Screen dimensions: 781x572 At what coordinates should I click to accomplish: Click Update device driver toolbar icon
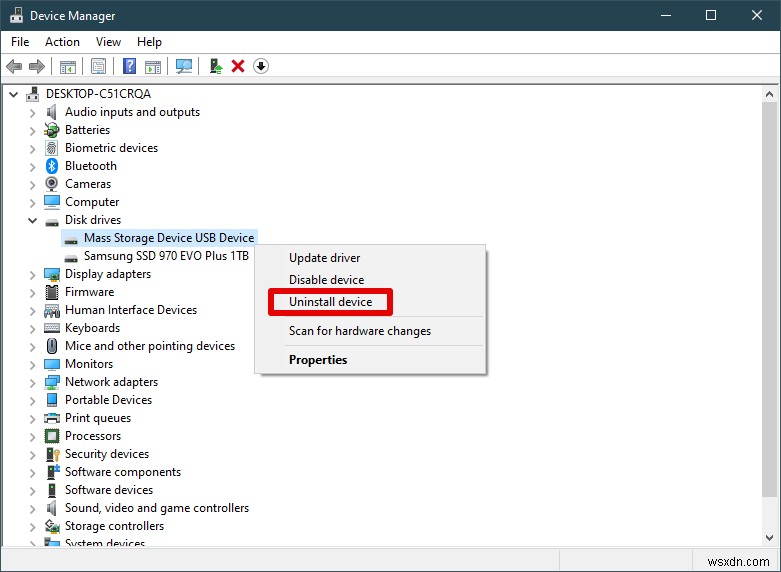pyautogui.click(x=216, y=66)
